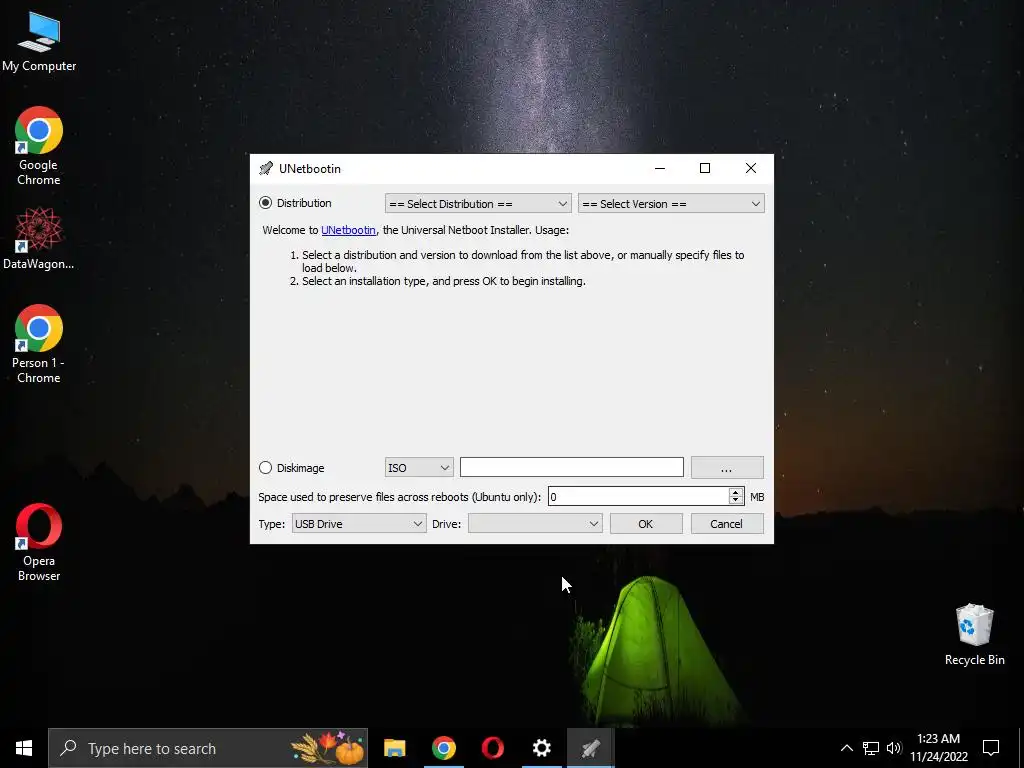Open network status tray icon

pyautogui.click(x=871, y=748)
